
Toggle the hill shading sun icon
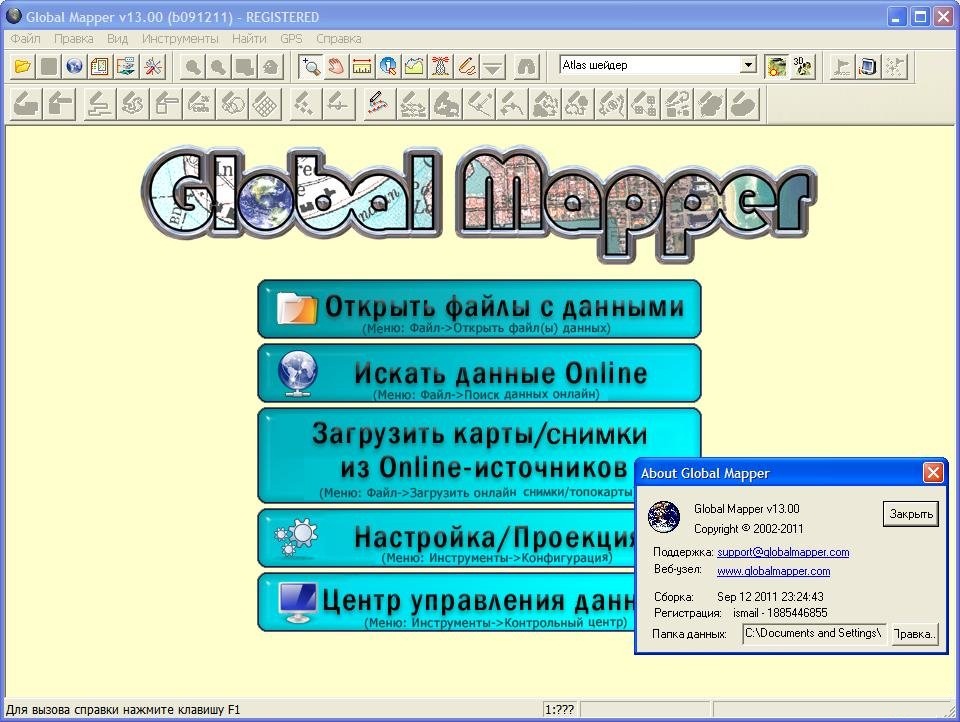pyautogui.click(x=776, y=66)
